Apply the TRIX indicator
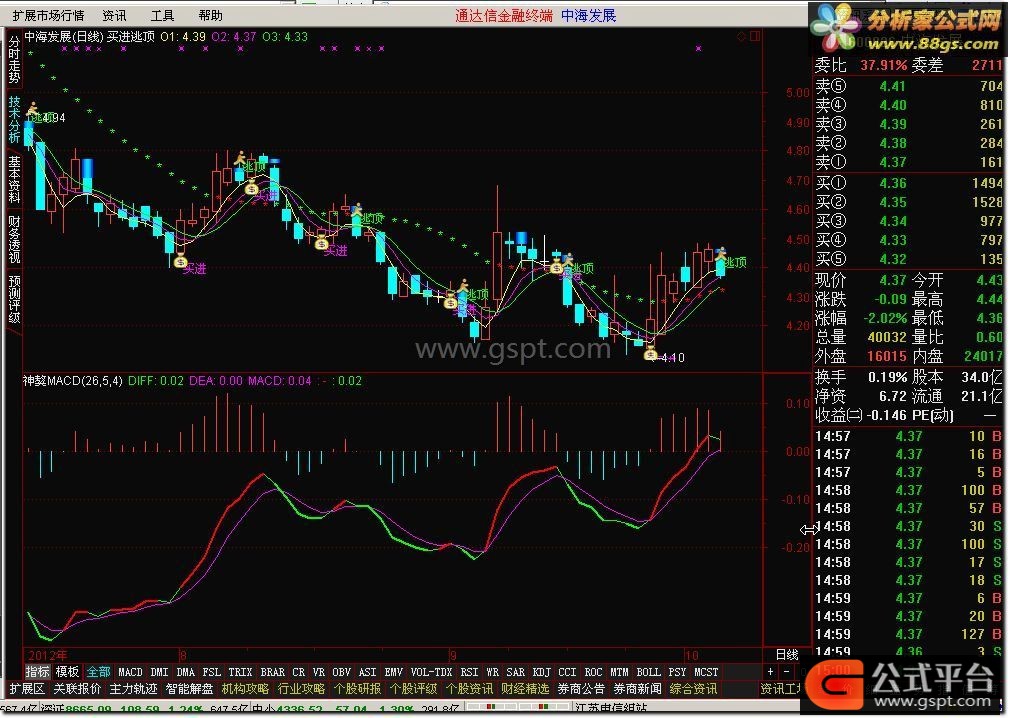 coord(240,672)
